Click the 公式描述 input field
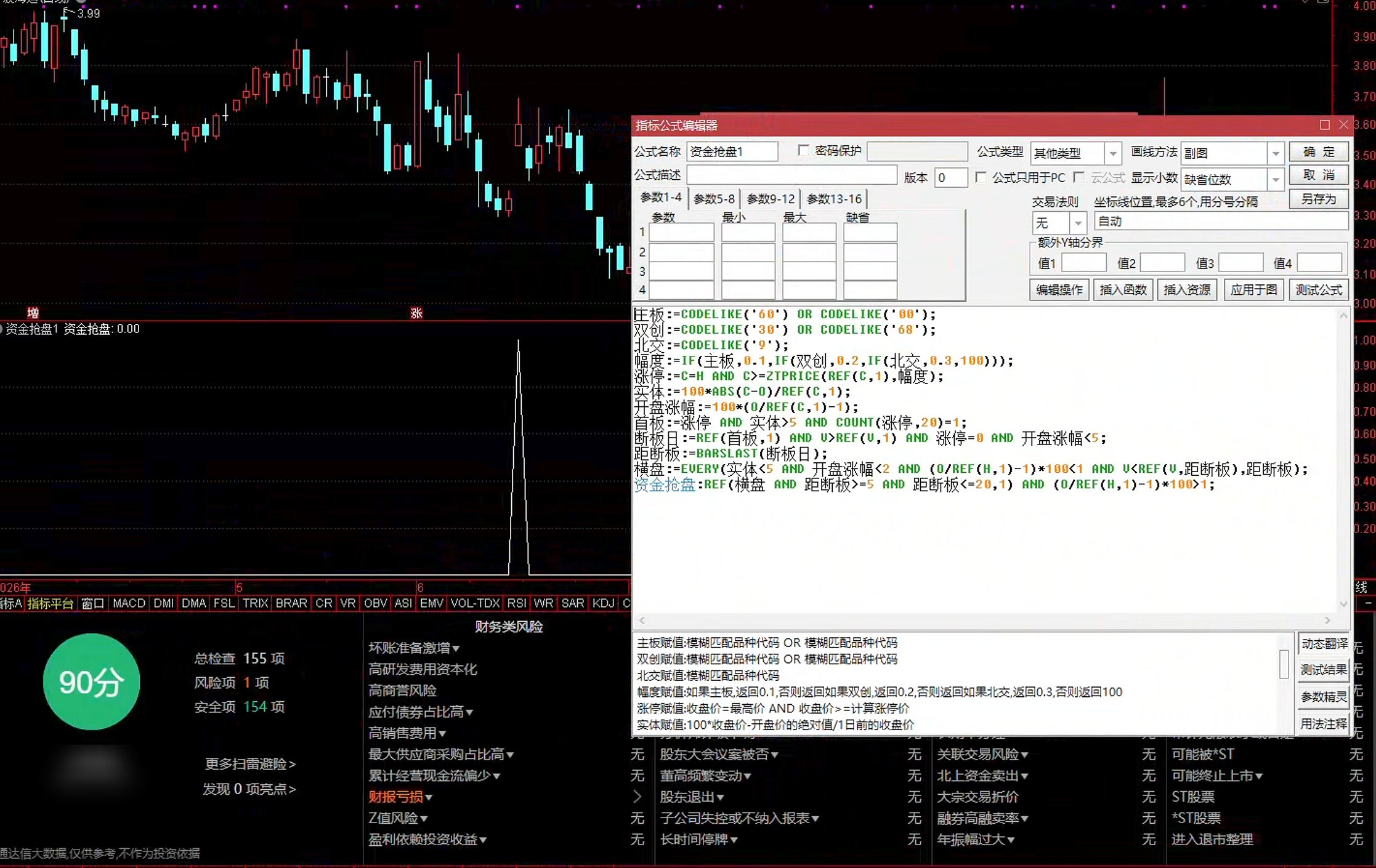Image resolution: width=1376 pixels, height=868 pixels. pyautogui.click(x=791, y=175)
